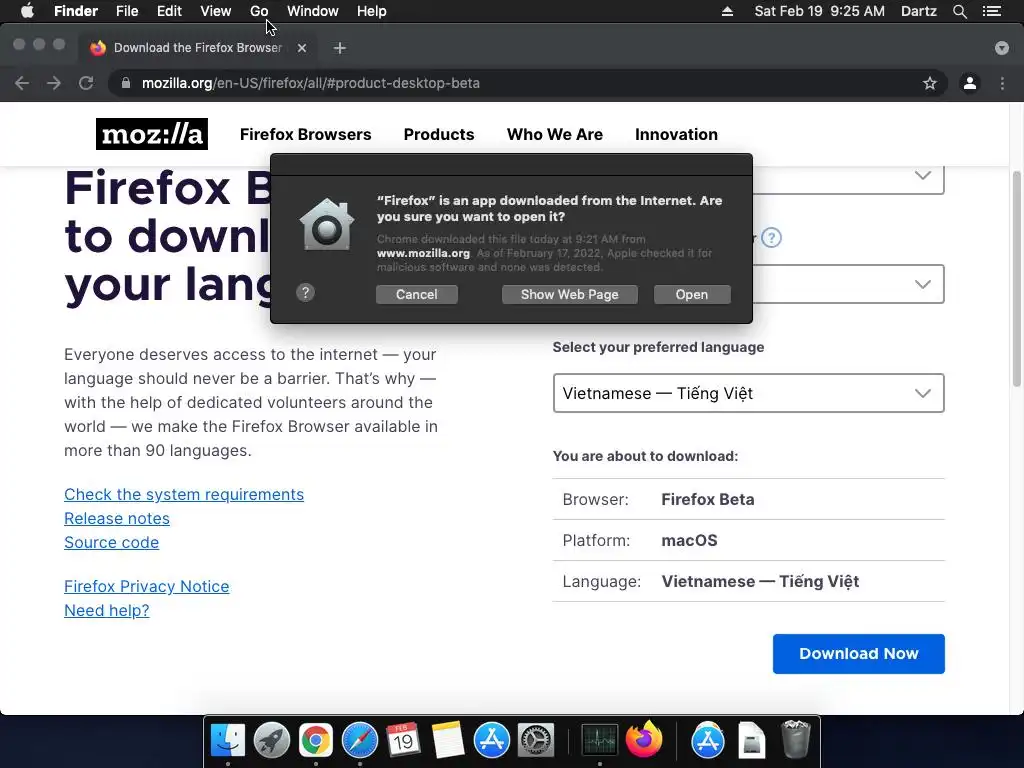The height and width of the screenshot is (768, 1024).
Task: Click the eject icon in the menu bar
Action: coord(727,11)
